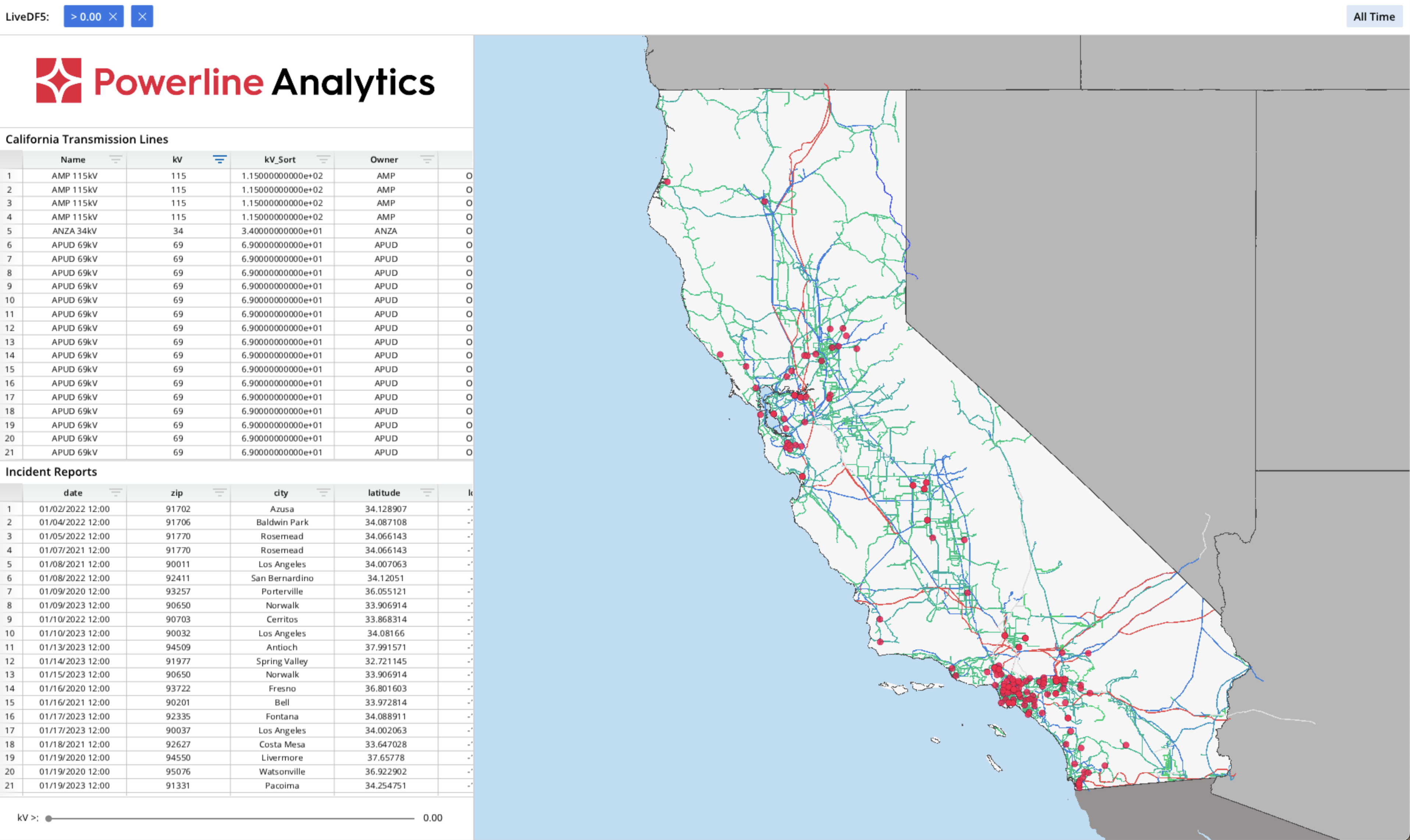
Task: Sort by the Name column header
Action: pos(73,160)
